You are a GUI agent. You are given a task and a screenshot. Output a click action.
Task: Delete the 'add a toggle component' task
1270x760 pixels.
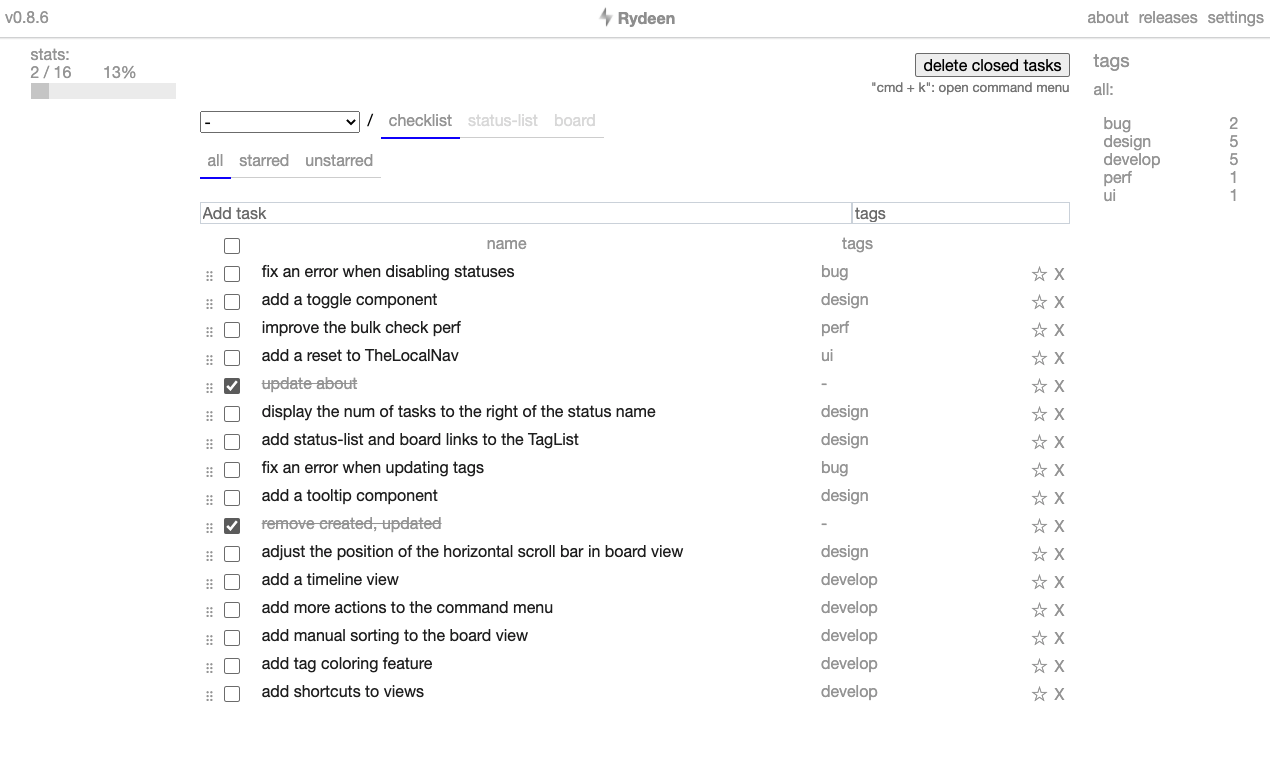(1059, 302)
